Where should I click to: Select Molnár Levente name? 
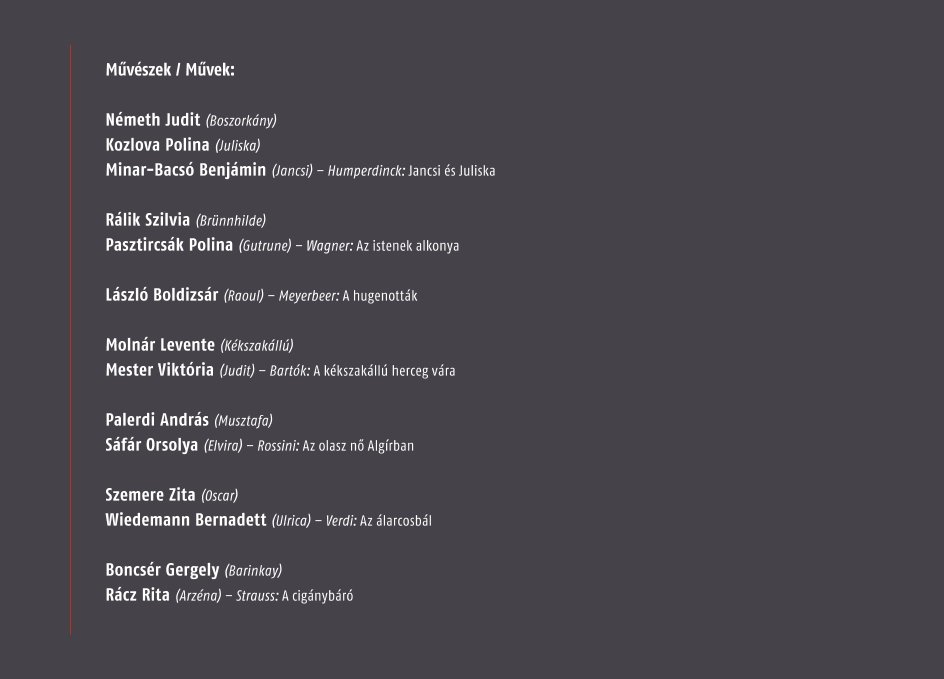(160, 345)
